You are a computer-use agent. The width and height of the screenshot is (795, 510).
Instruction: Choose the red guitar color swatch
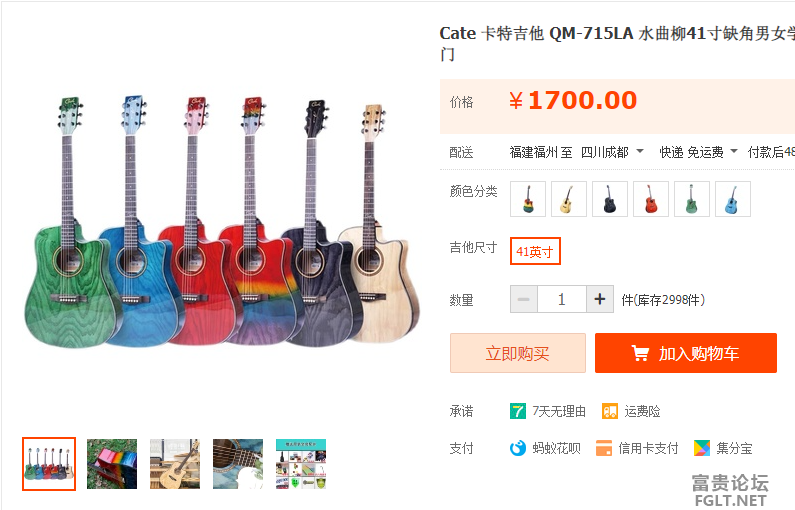[651, 199]
